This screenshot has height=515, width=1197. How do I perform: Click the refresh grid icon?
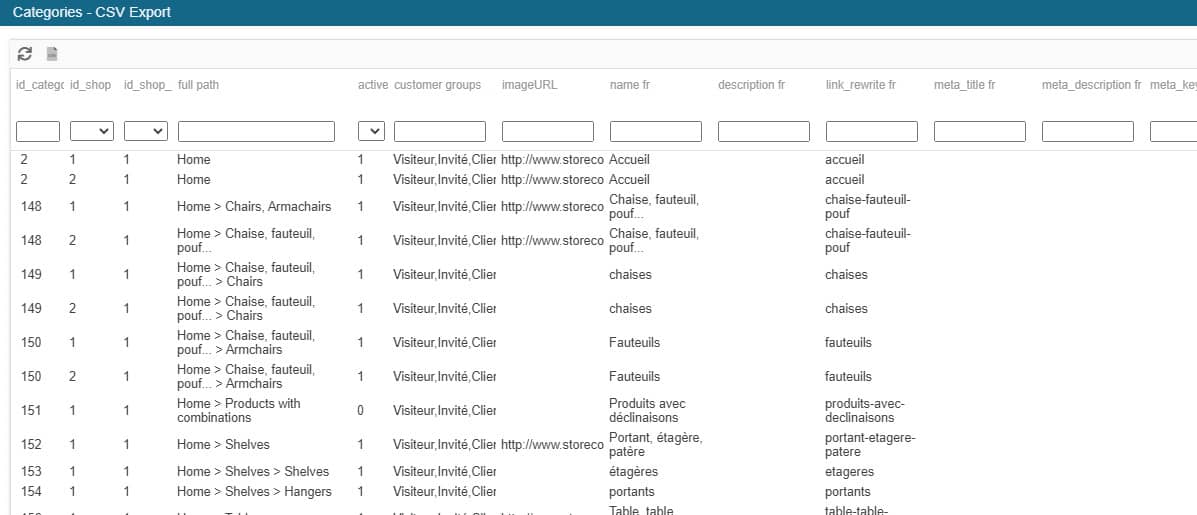click(25, 54)
